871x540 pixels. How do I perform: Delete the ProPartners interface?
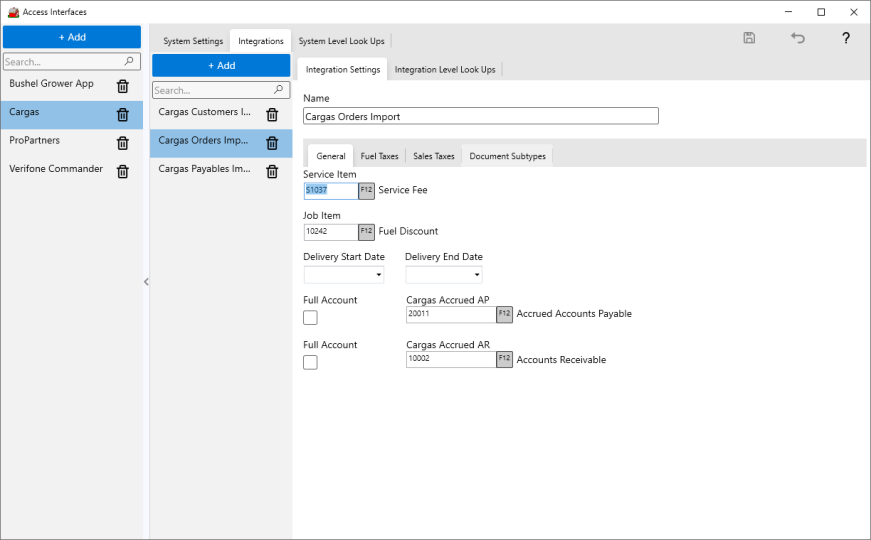click(123, 143)
